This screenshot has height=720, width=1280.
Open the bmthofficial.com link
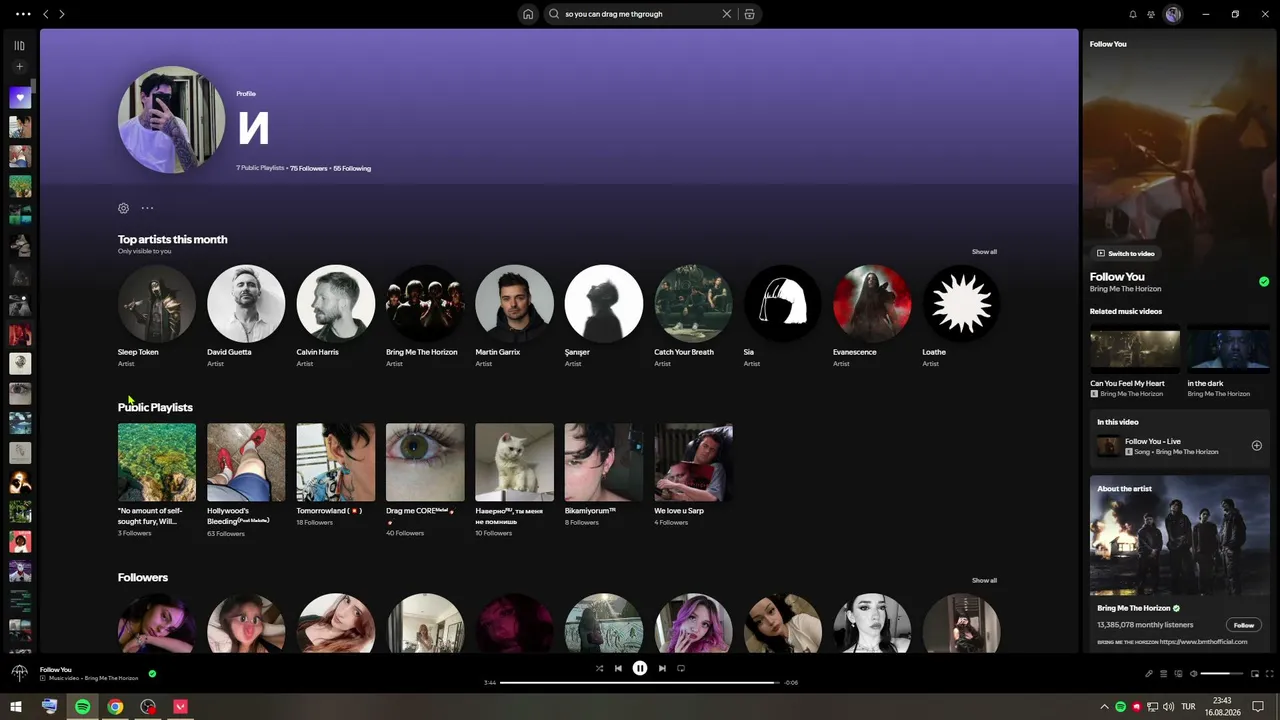pyautogui.click(x=1203, y=642)
